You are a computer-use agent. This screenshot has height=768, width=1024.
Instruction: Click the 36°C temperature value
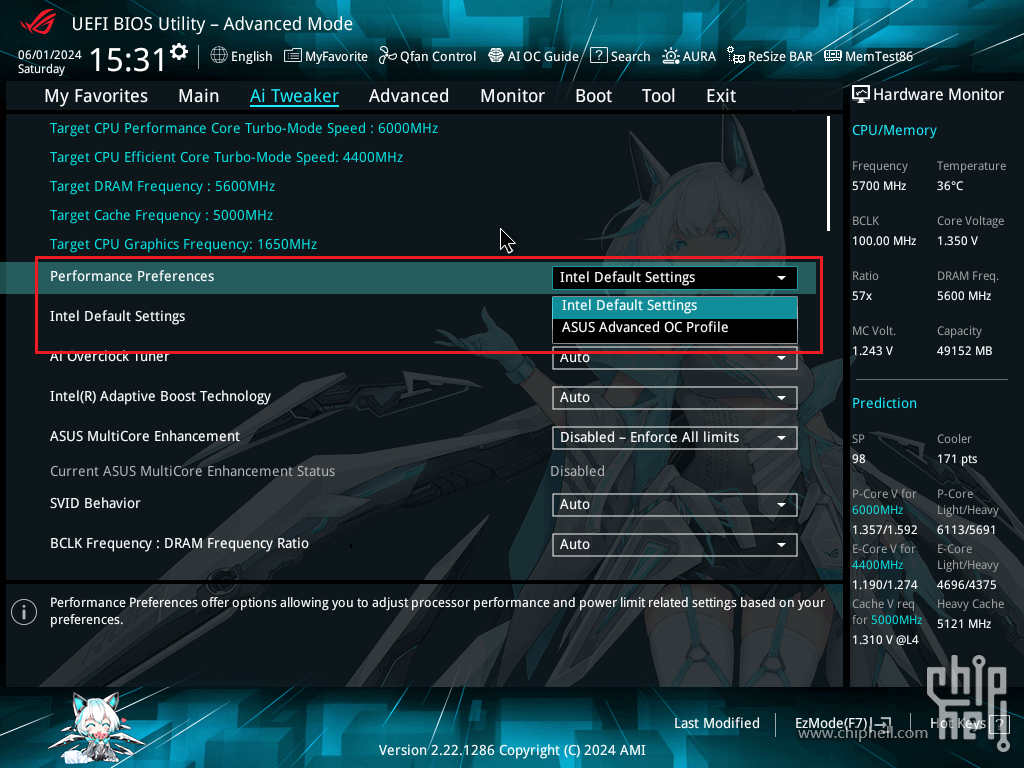950,185
